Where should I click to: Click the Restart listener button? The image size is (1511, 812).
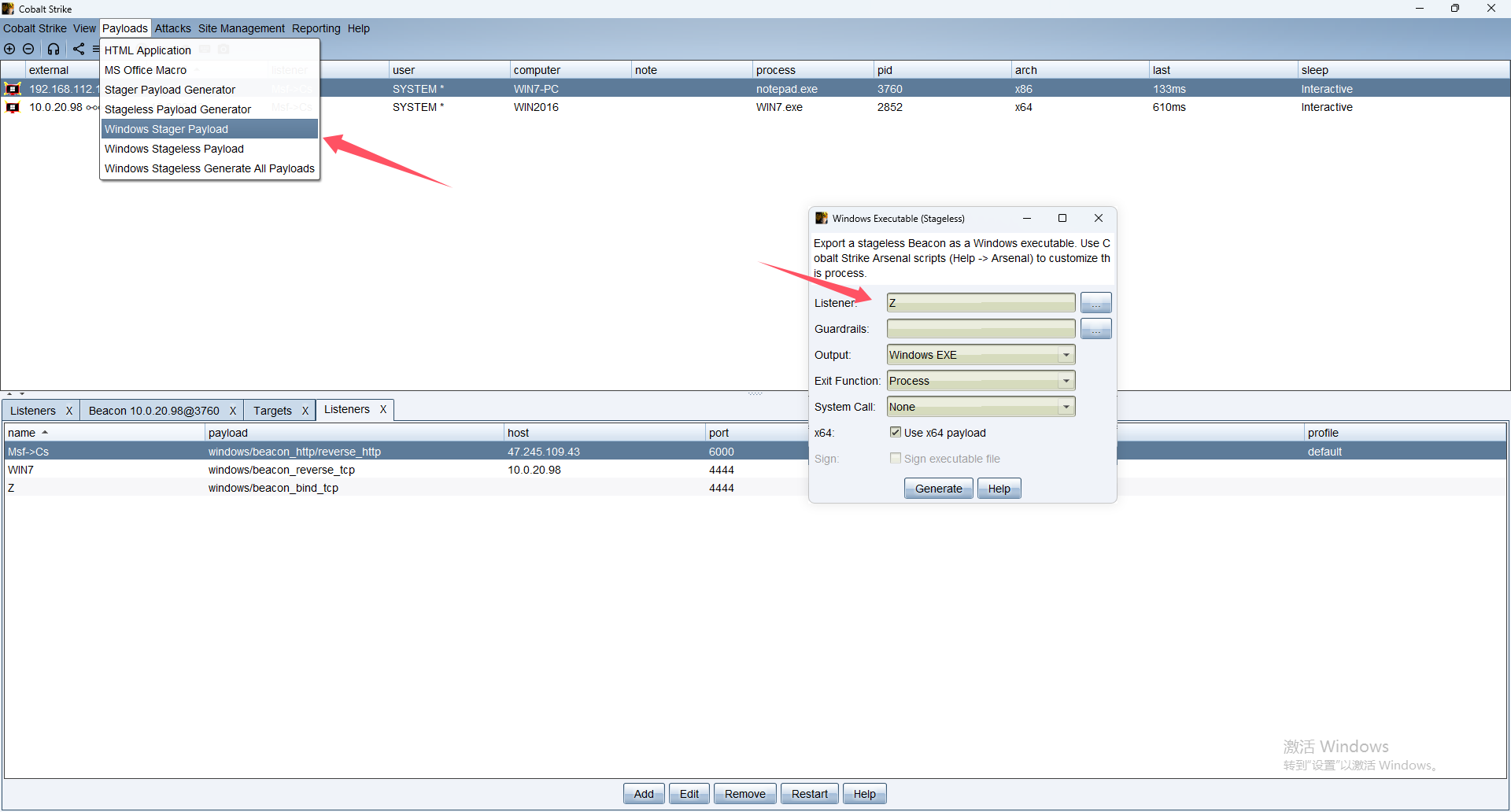point(810,794)
